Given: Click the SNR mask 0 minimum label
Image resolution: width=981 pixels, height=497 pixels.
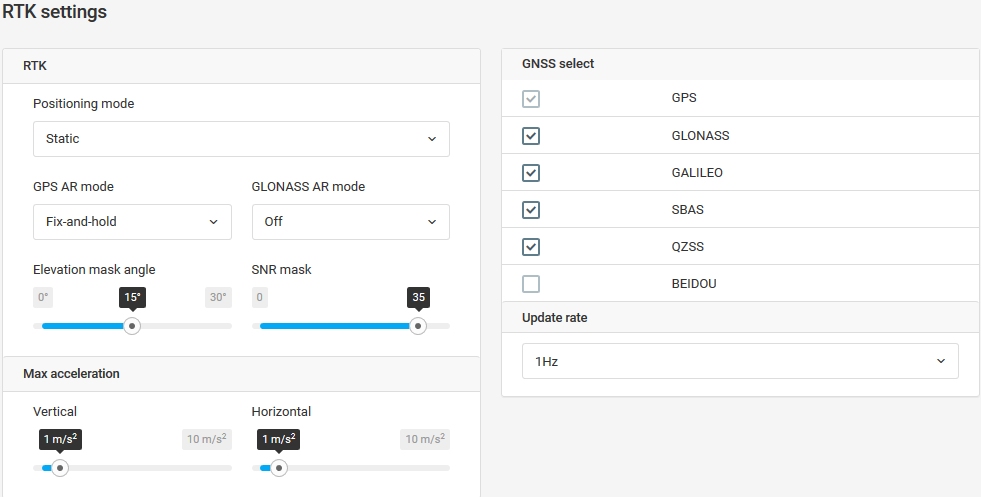Looking at the screenshot, I should click(x=260, y=297).
